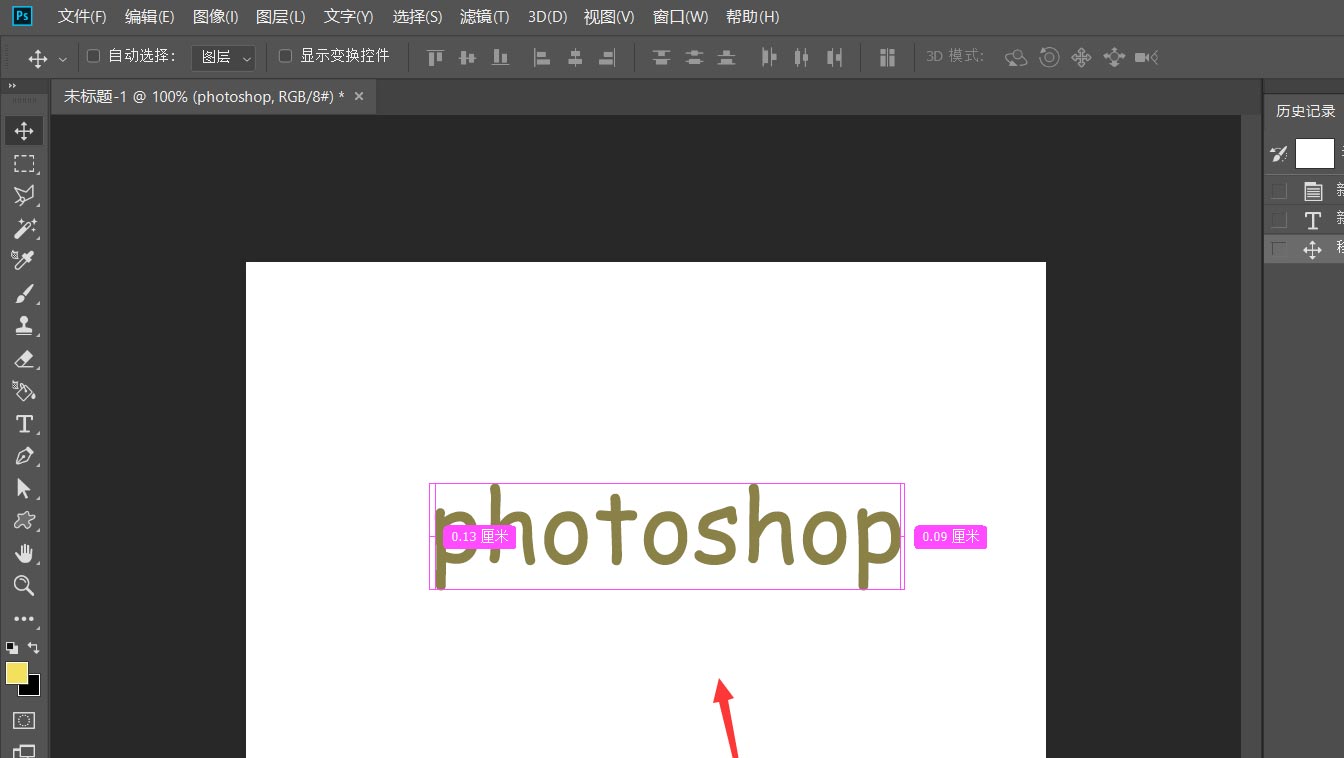Open the 3D(D) menu
This screenshot has width=1344, height=758.
tap(547, 17)
